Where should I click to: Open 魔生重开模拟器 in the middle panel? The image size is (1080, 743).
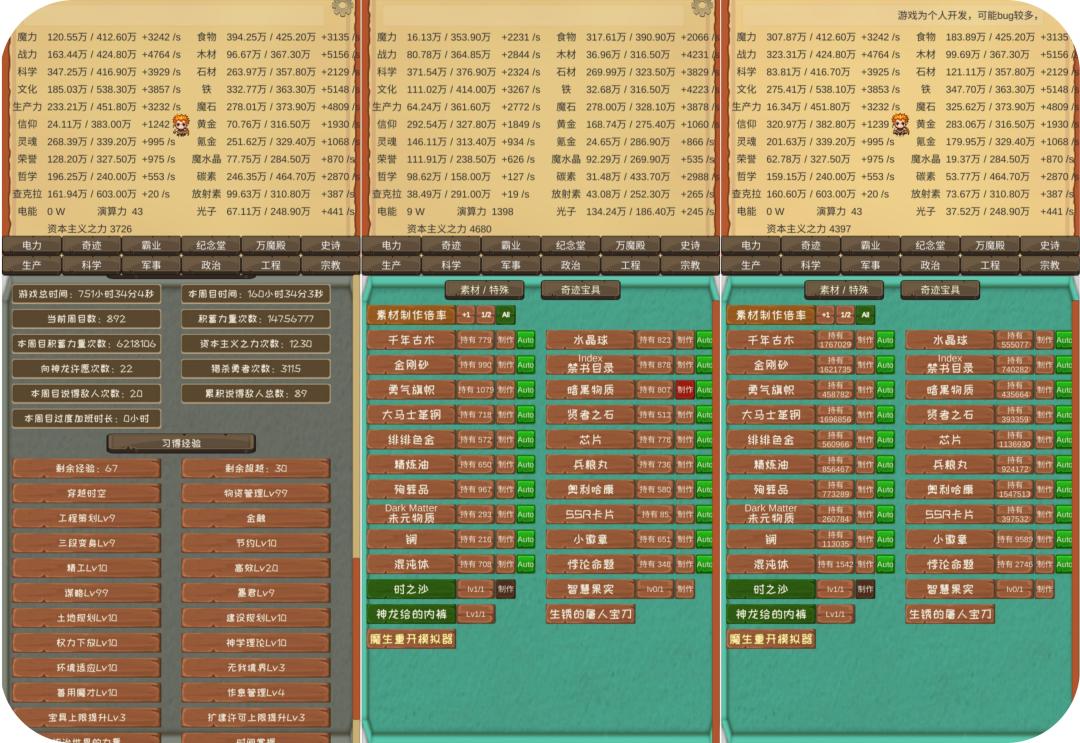pyautogui.click(x=411, y=639)
